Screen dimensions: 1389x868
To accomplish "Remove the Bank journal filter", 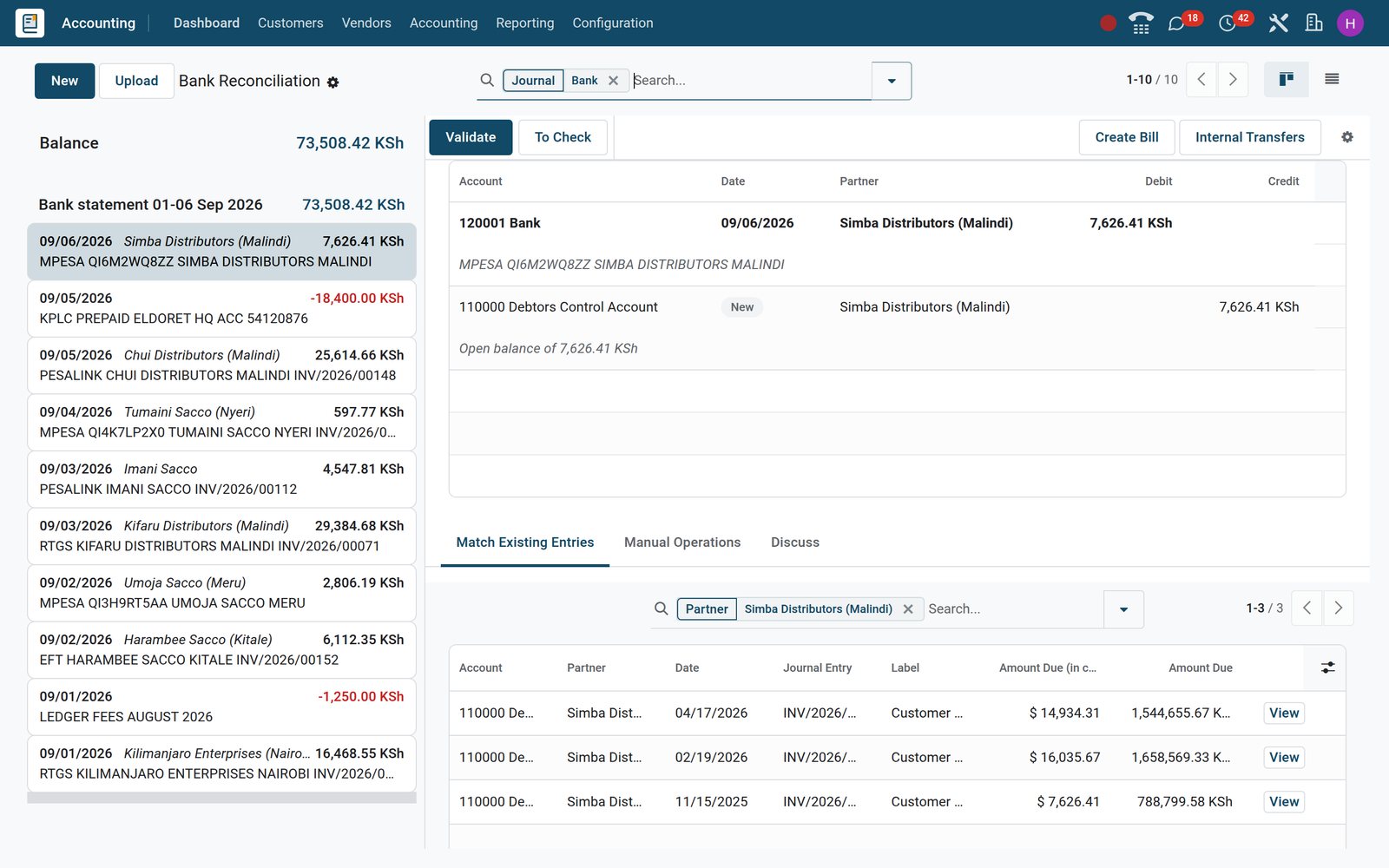I will [x=613, y=81].
